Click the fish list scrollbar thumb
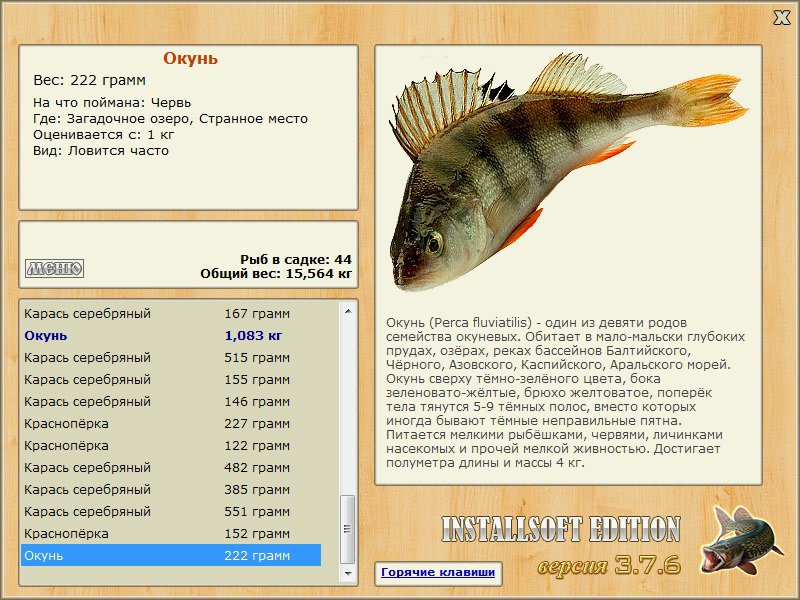 (x=348, y=529)
